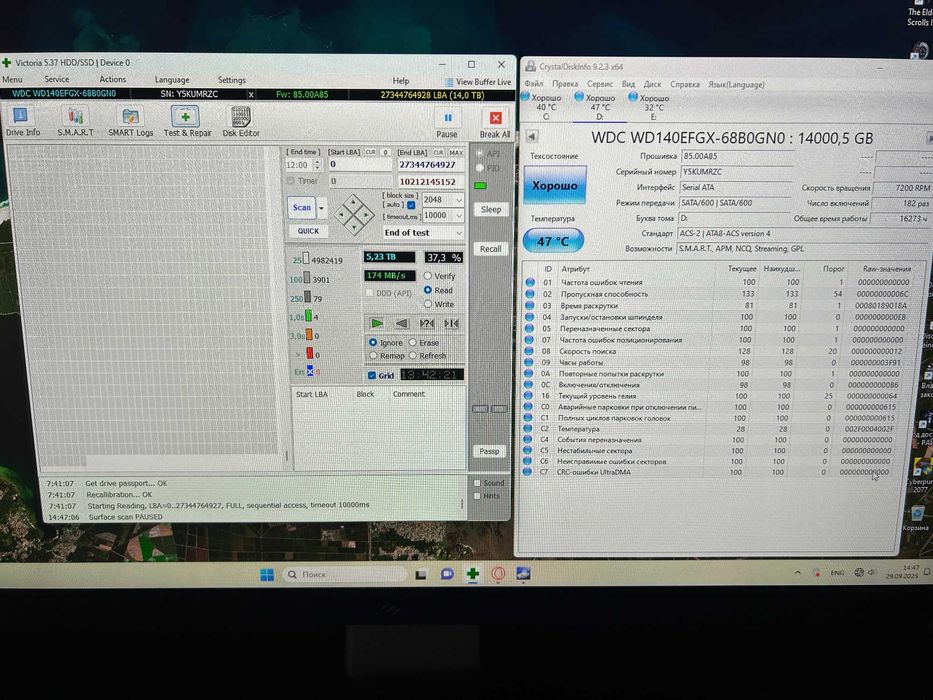This screenshot has width=933, height=700.
Task: Click the reverse scan arrow button
Action: click(x=402, y=323)
